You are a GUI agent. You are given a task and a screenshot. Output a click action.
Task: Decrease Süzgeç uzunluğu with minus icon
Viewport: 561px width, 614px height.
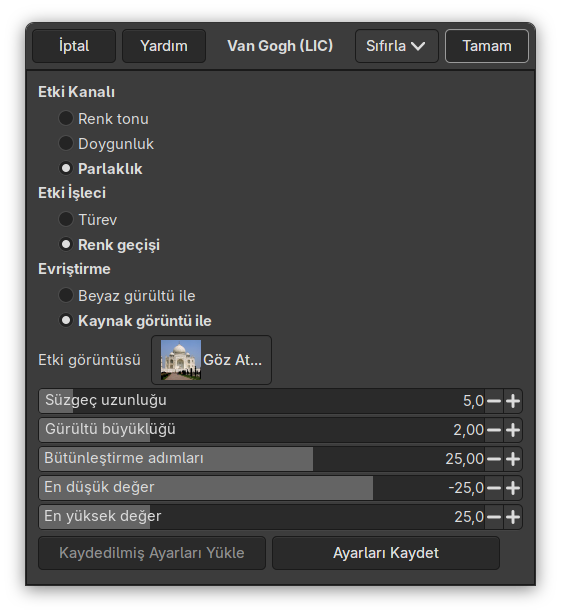(494, 401)
